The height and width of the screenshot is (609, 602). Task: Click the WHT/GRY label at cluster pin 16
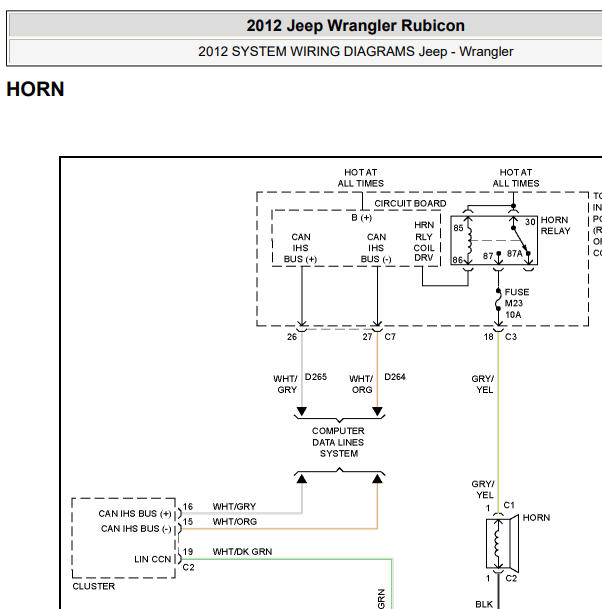point(234,506)
